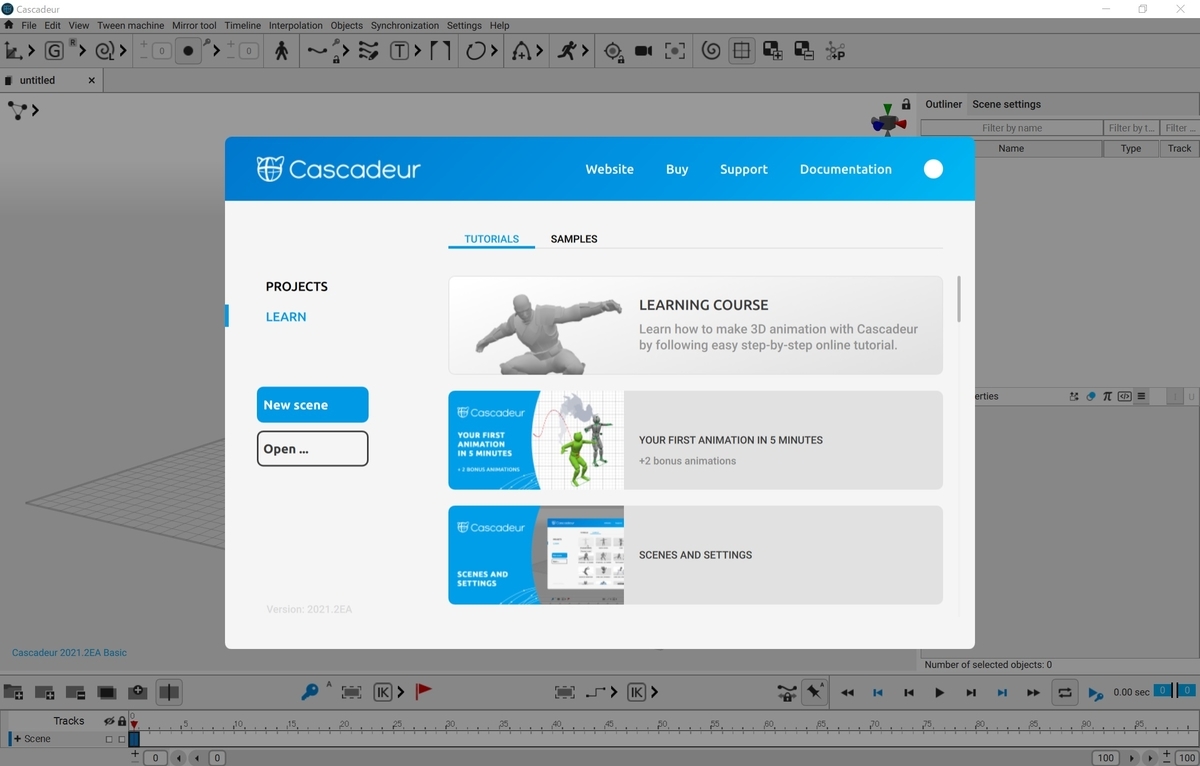Image resolution: width=1200 pixels, height=766 pixels.
Task: Expand the arrow beside the T tool
Action: click(x=417, y=51)
